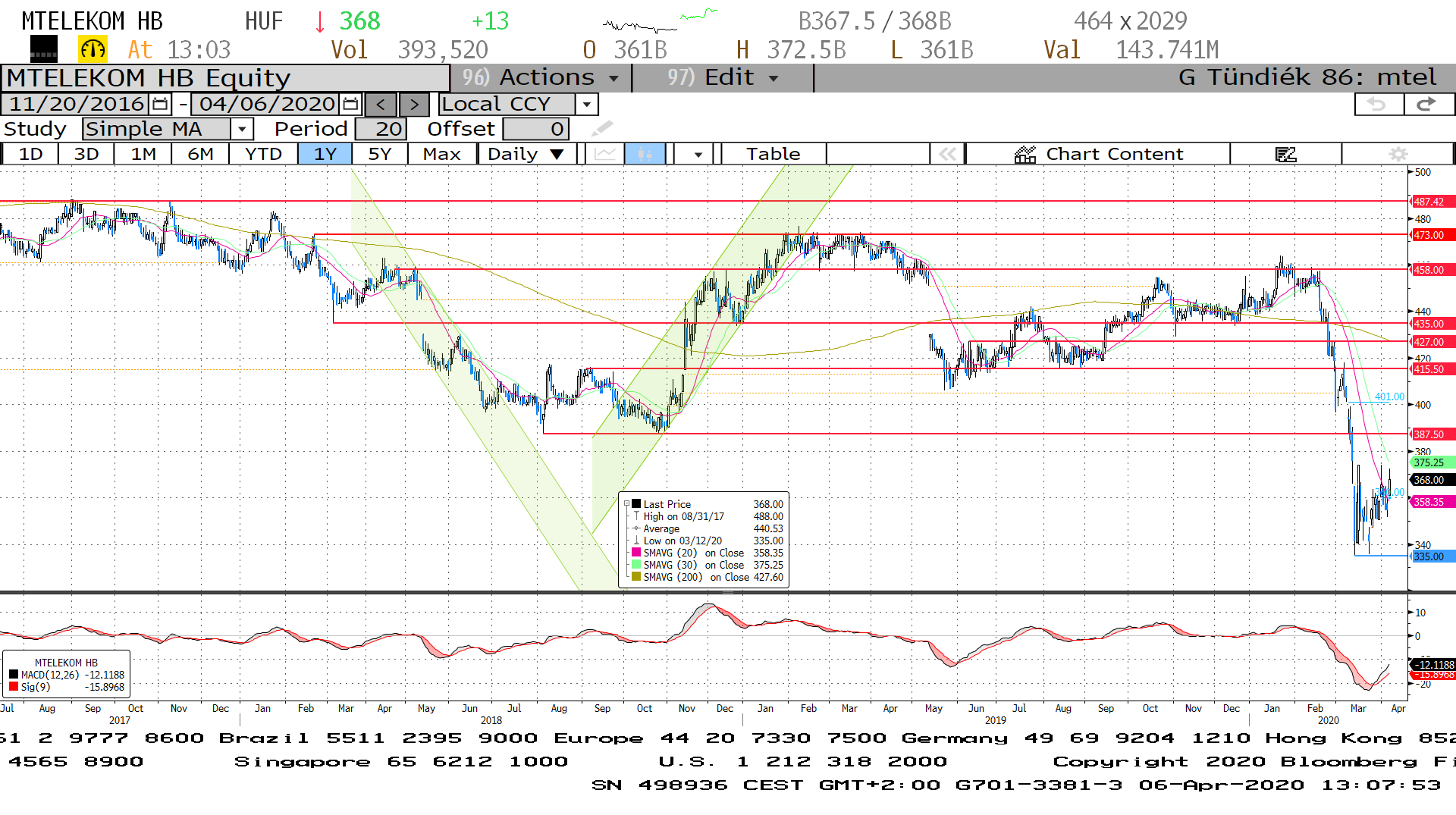Click the black square icon beside gauge
Screen dimensions: 1456x815
(43, 50)
